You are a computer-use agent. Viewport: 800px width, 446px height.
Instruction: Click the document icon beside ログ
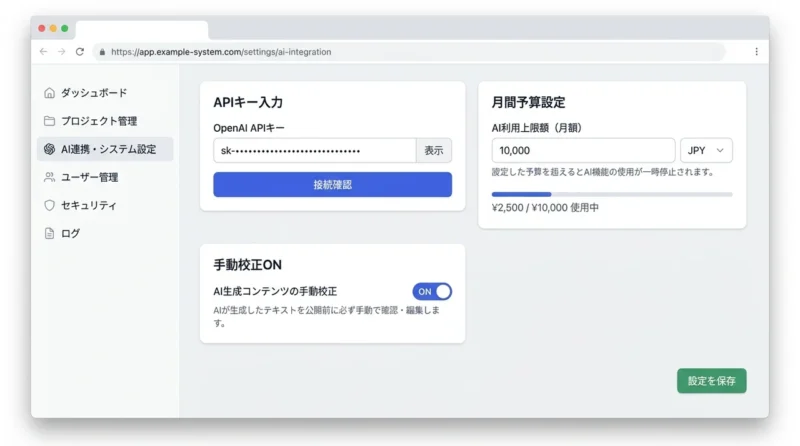[x=49, y=233]
